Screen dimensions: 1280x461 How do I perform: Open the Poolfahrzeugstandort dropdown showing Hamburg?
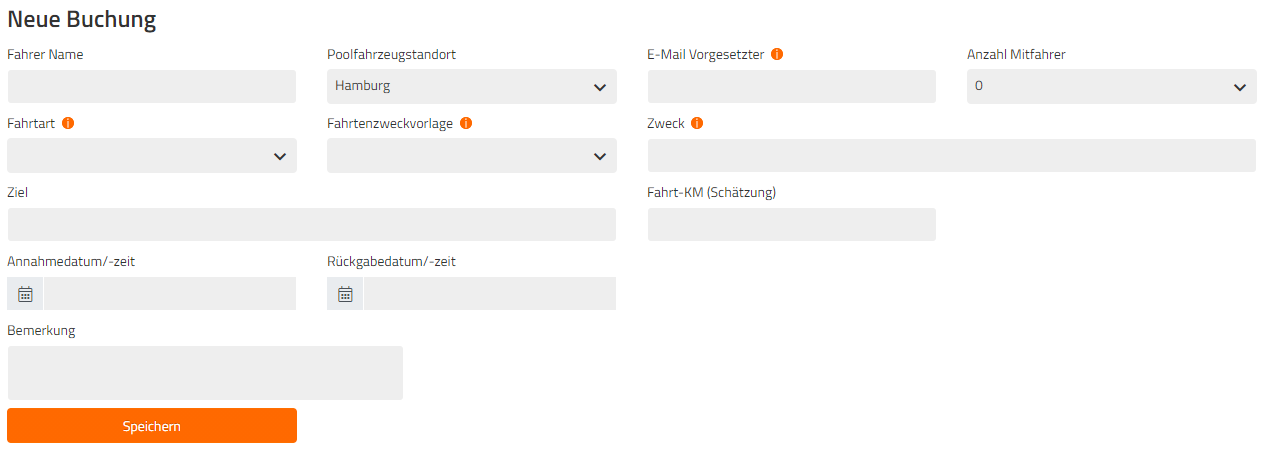click(x=472, y=86)
